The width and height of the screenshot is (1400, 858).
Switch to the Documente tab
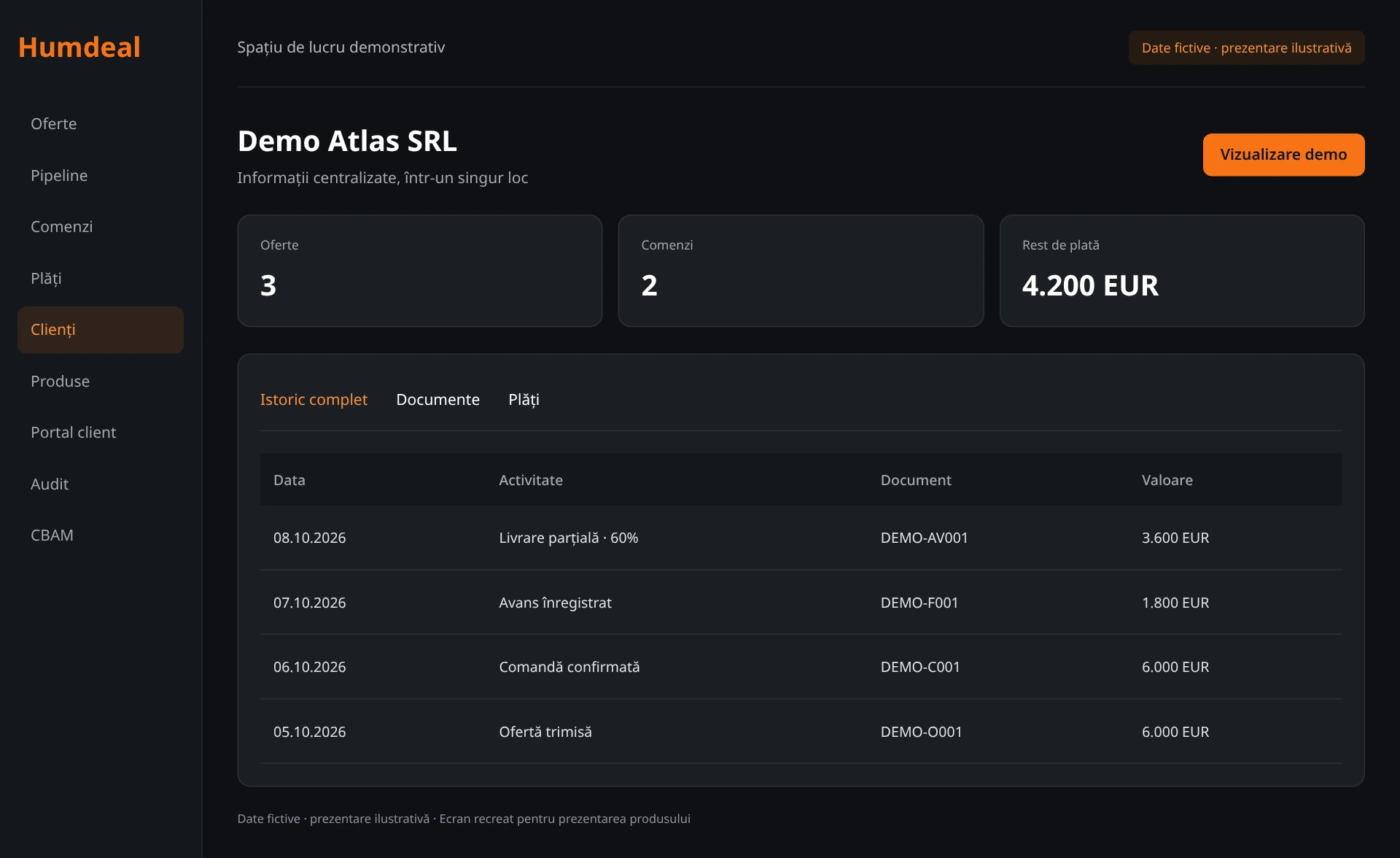click(x=437, y=400)
